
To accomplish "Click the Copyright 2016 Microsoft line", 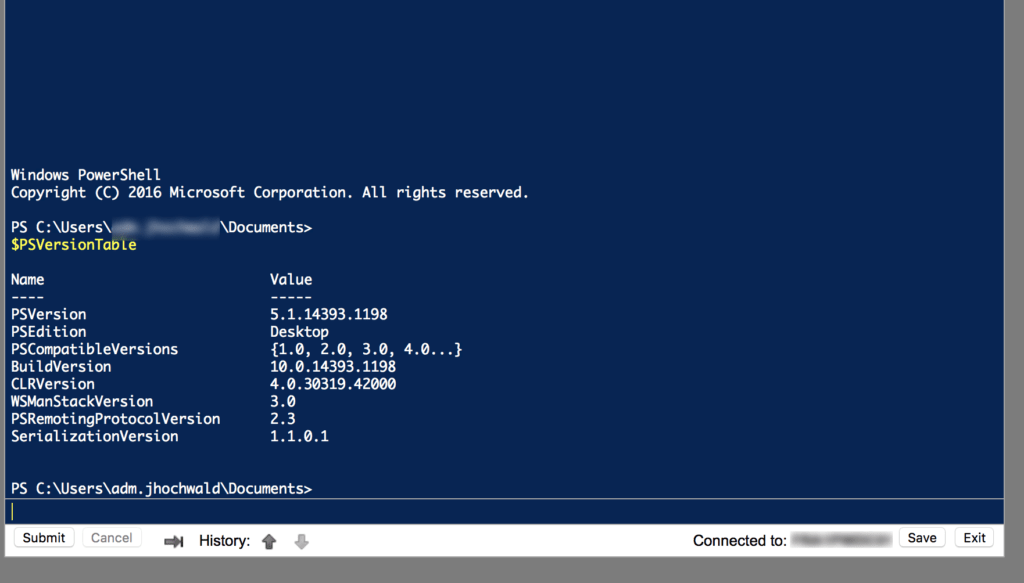I will tap(270, 193).
